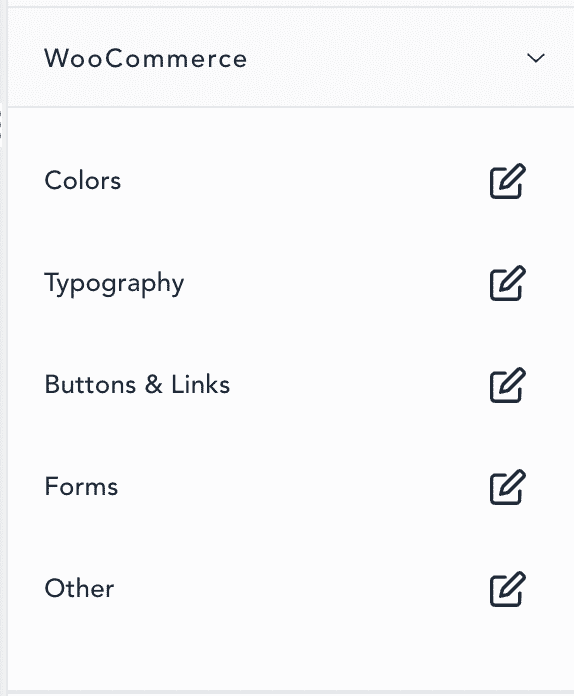Select the Forms label
This screenshot has width=574, height=696.
(81, 486)
